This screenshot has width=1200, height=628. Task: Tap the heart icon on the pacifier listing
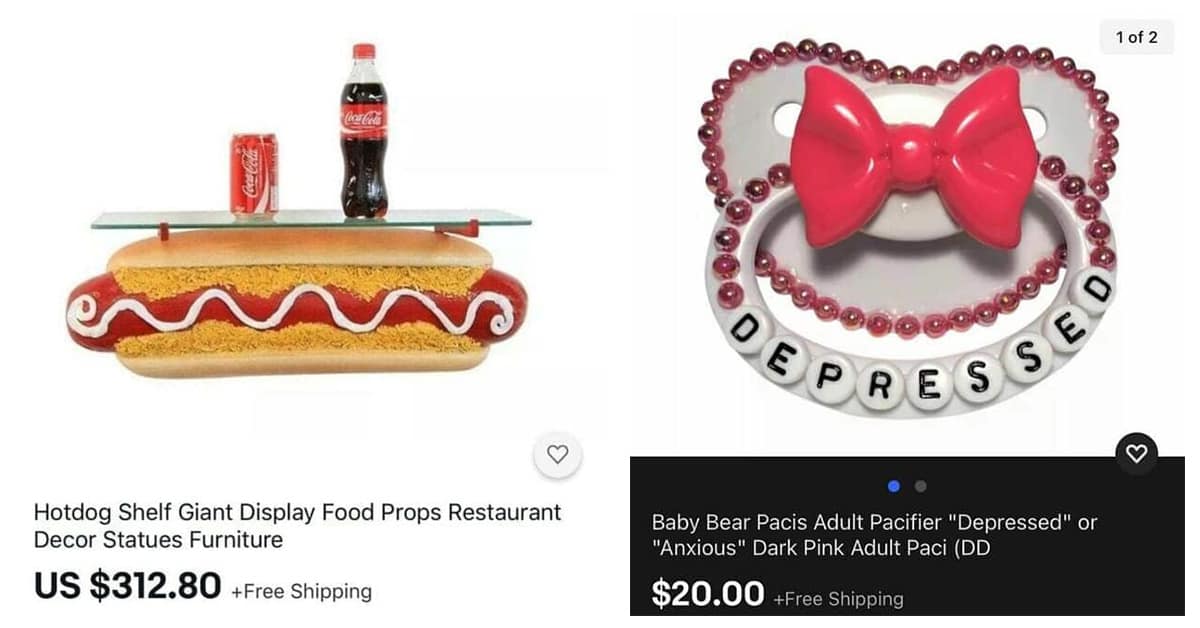pyautogui.click(x=1137, y=454)
